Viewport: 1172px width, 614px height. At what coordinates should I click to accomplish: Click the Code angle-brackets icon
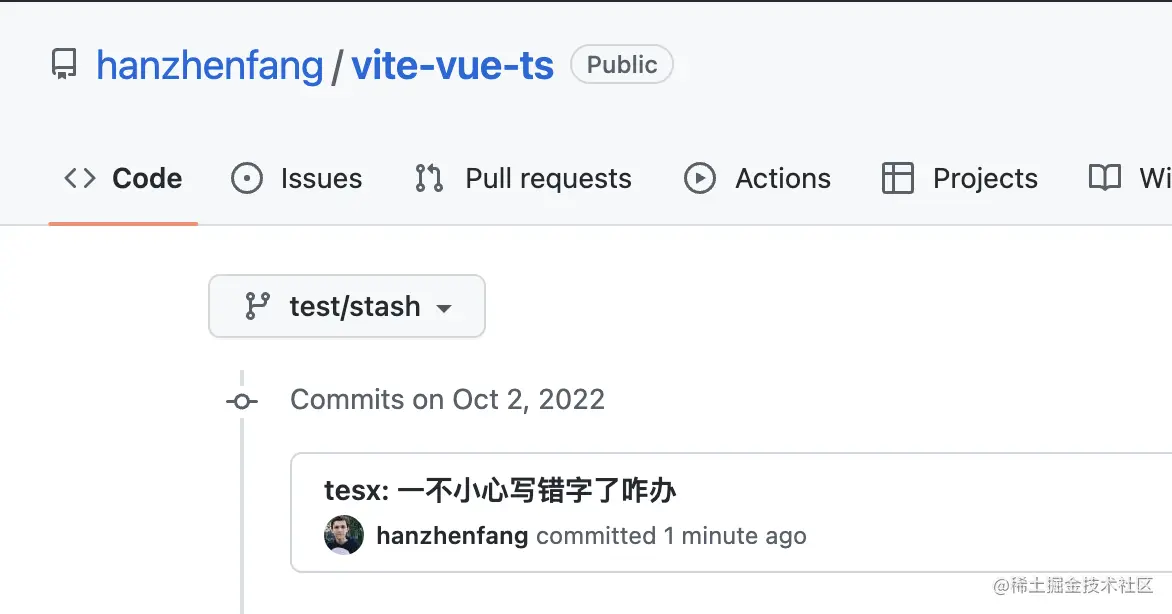80,179
